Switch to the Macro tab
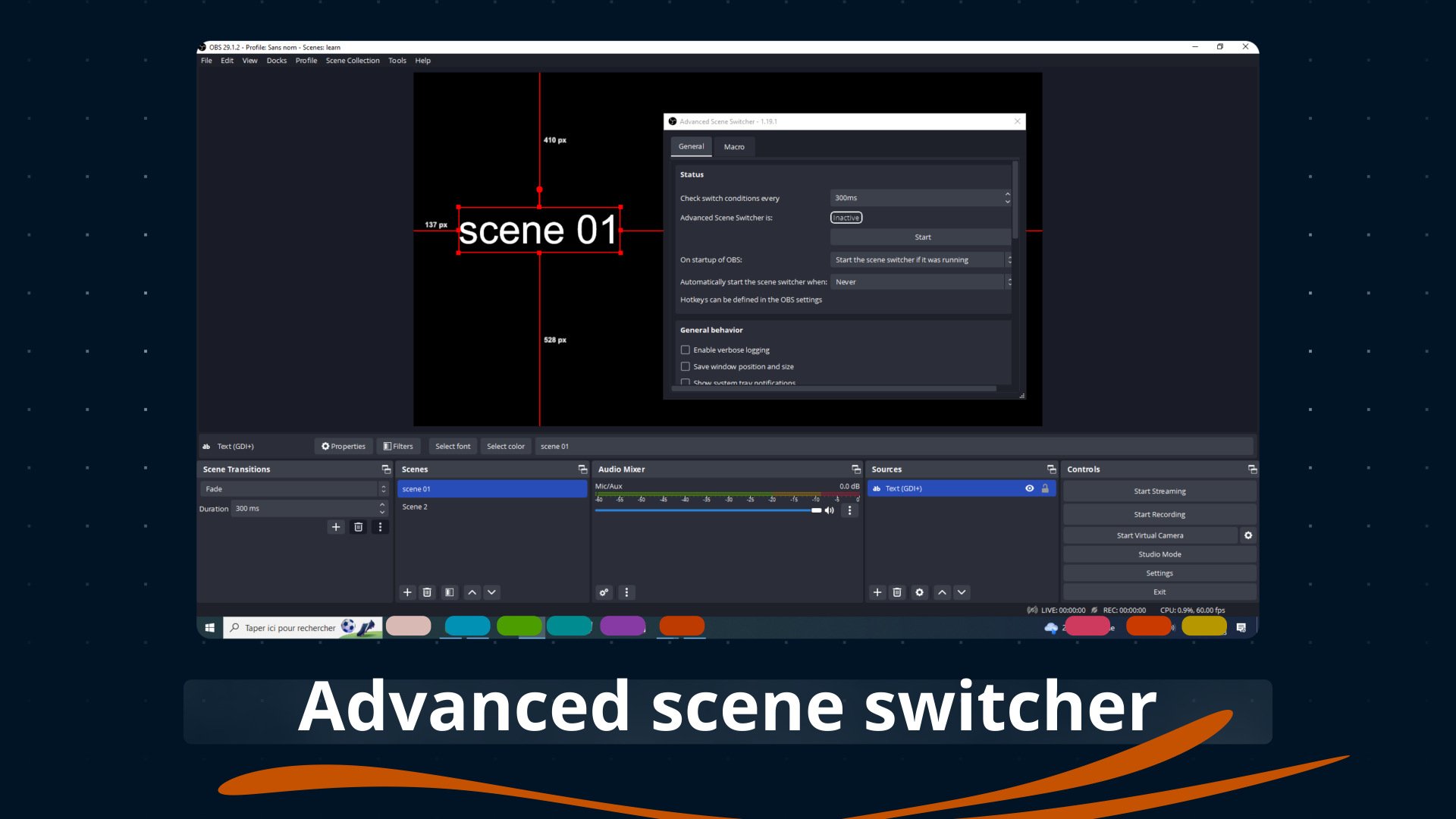This screenshot has height=819, width=1456. click(734, 146)
